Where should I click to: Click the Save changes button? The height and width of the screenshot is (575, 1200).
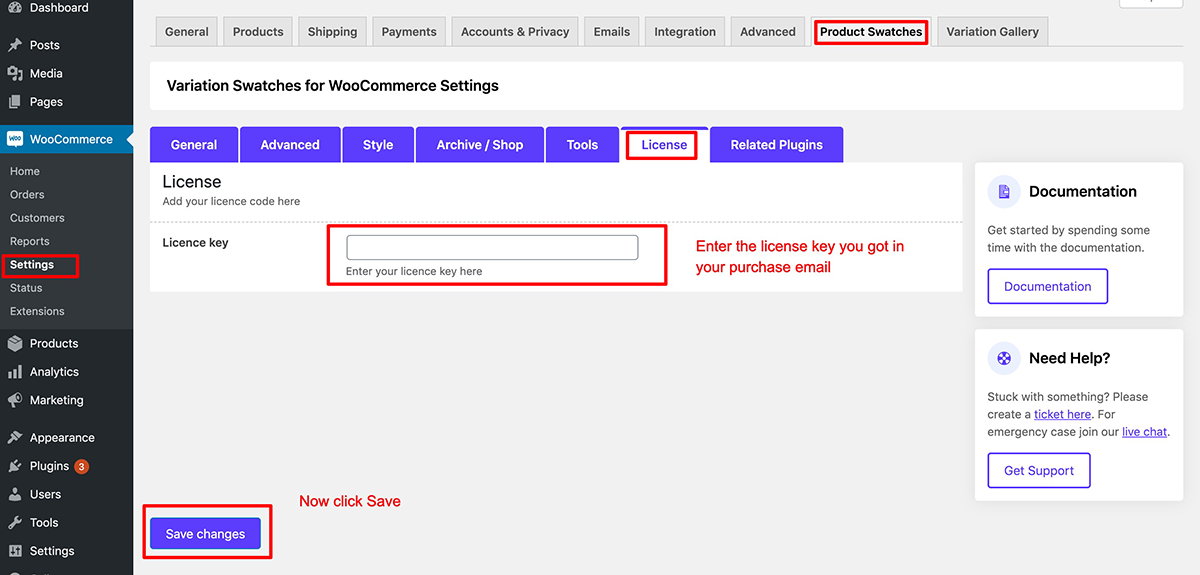(205, 534)
